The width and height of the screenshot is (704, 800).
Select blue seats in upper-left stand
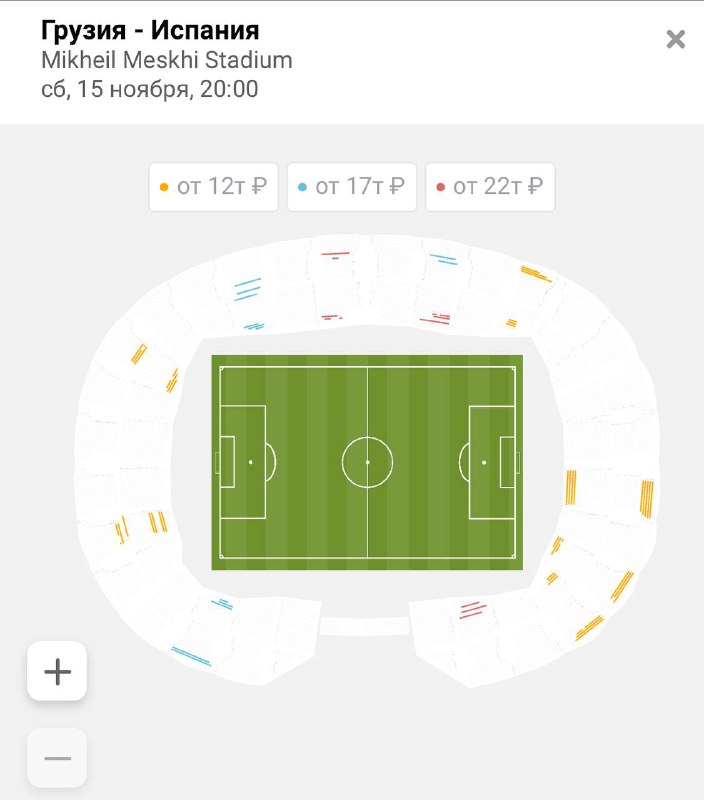point(247,289)
